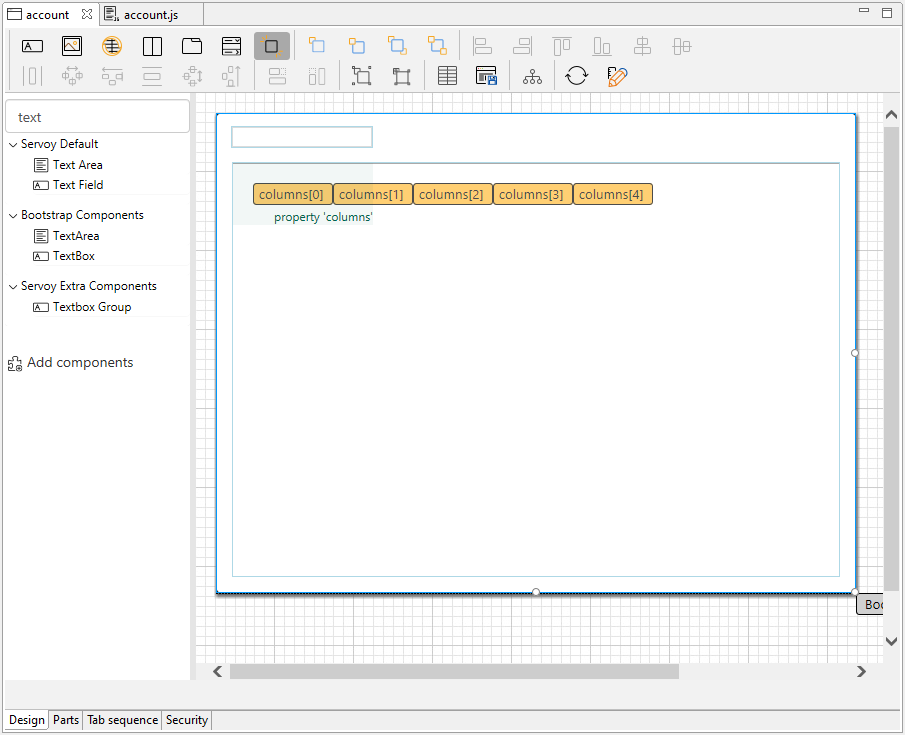The width and height of the screenshot is (905, 735).
Task: Select the image placement toolbar icon
Action: (72, 46)
